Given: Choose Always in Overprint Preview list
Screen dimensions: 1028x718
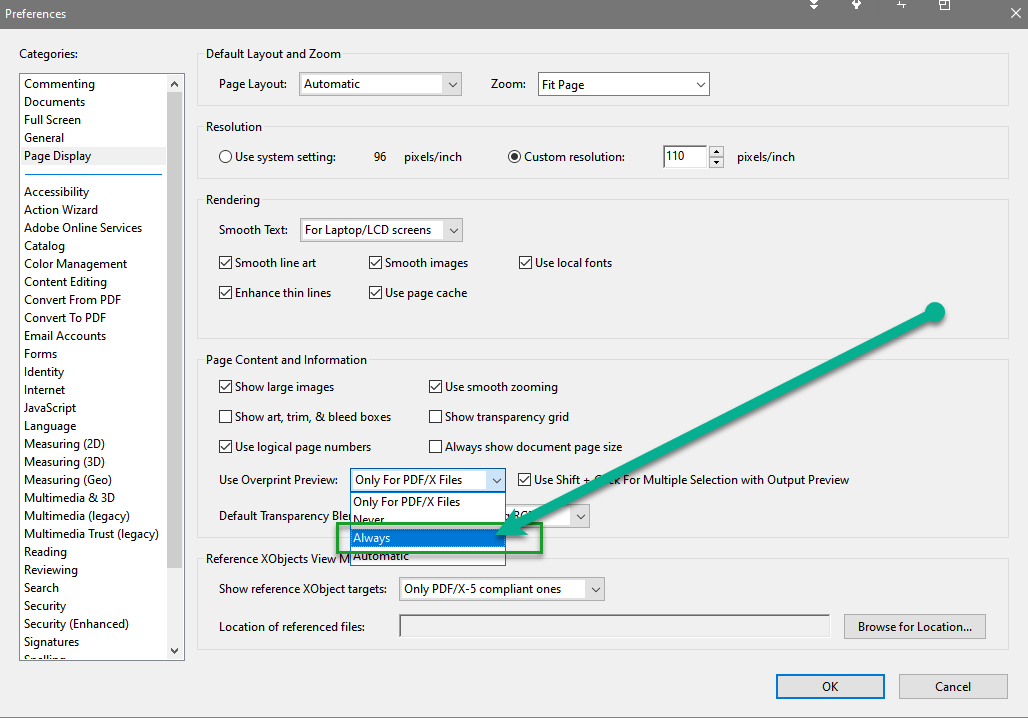Looking at the screenshot, I should 427,538.
